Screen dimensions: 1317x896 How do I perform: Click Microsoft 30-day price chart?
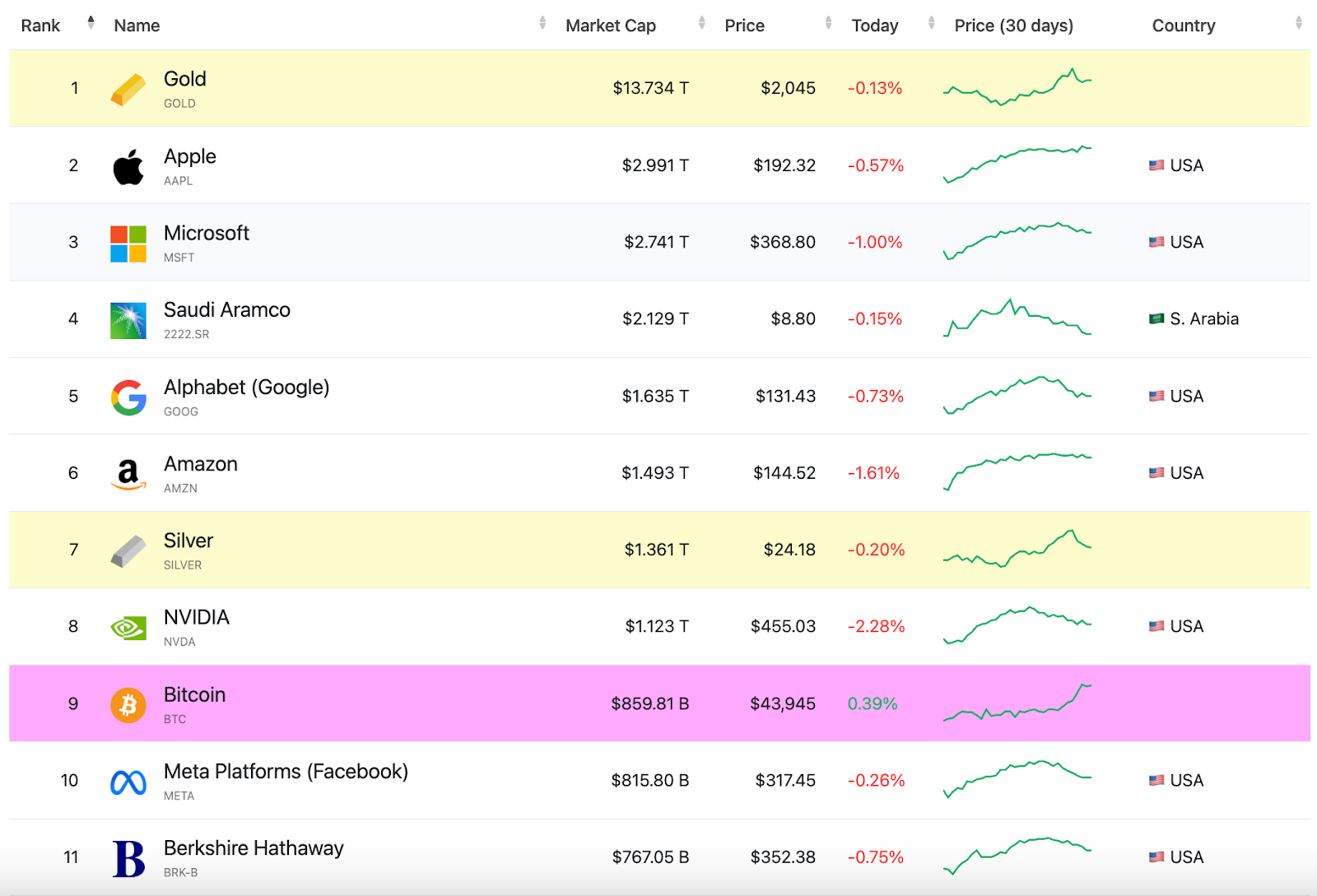pos(1017,241)
